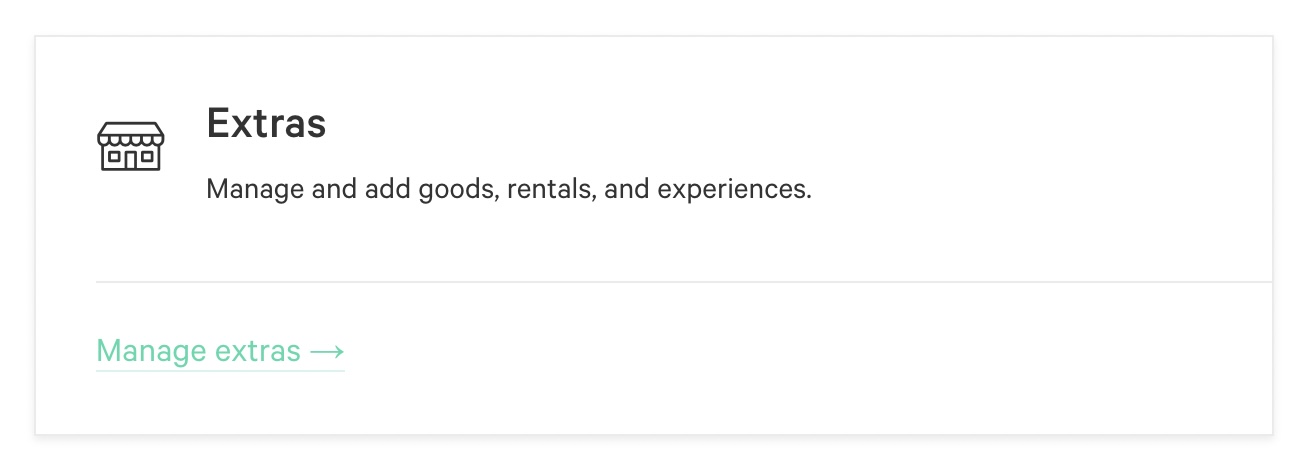The width and height of the screenshot is (1312, 470).
Task: Select the arrow after Manage extras
Action: coord(327,351)
